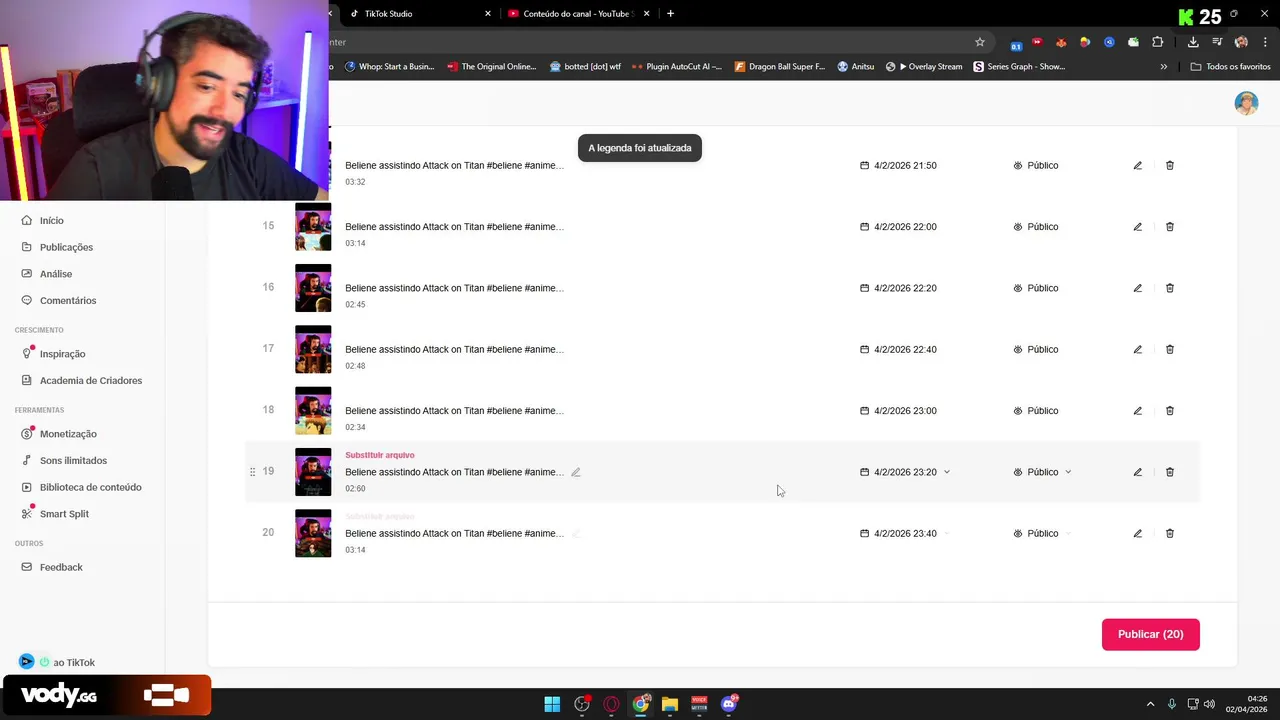The image size is (1280, 720).
Task: Open the Whop: Start a Busin... bookmark
Action: click(x=389, y=67)
